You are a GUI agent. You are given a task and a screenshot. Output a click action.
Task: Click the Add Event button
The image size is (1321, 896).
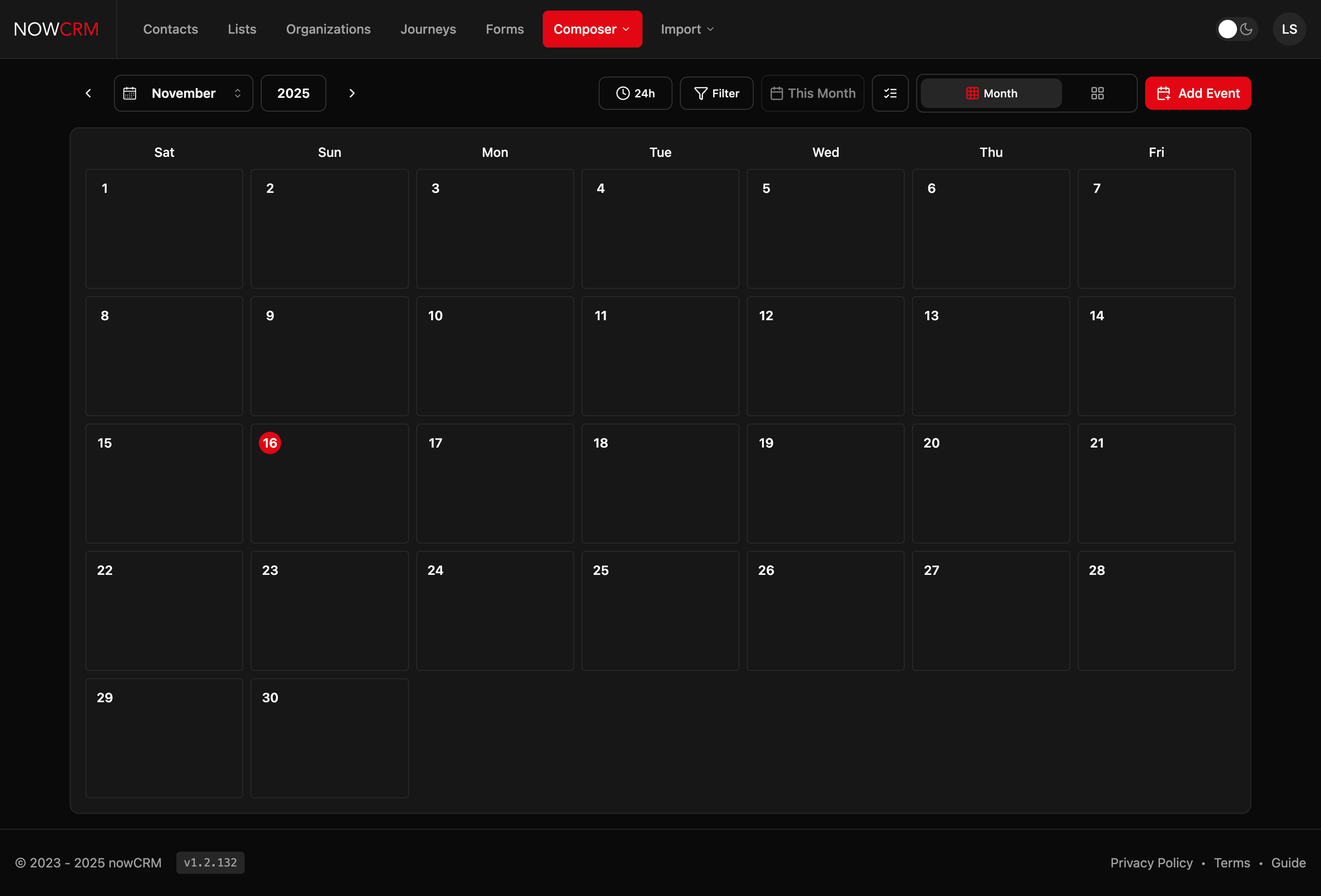tap(1198, 93)
